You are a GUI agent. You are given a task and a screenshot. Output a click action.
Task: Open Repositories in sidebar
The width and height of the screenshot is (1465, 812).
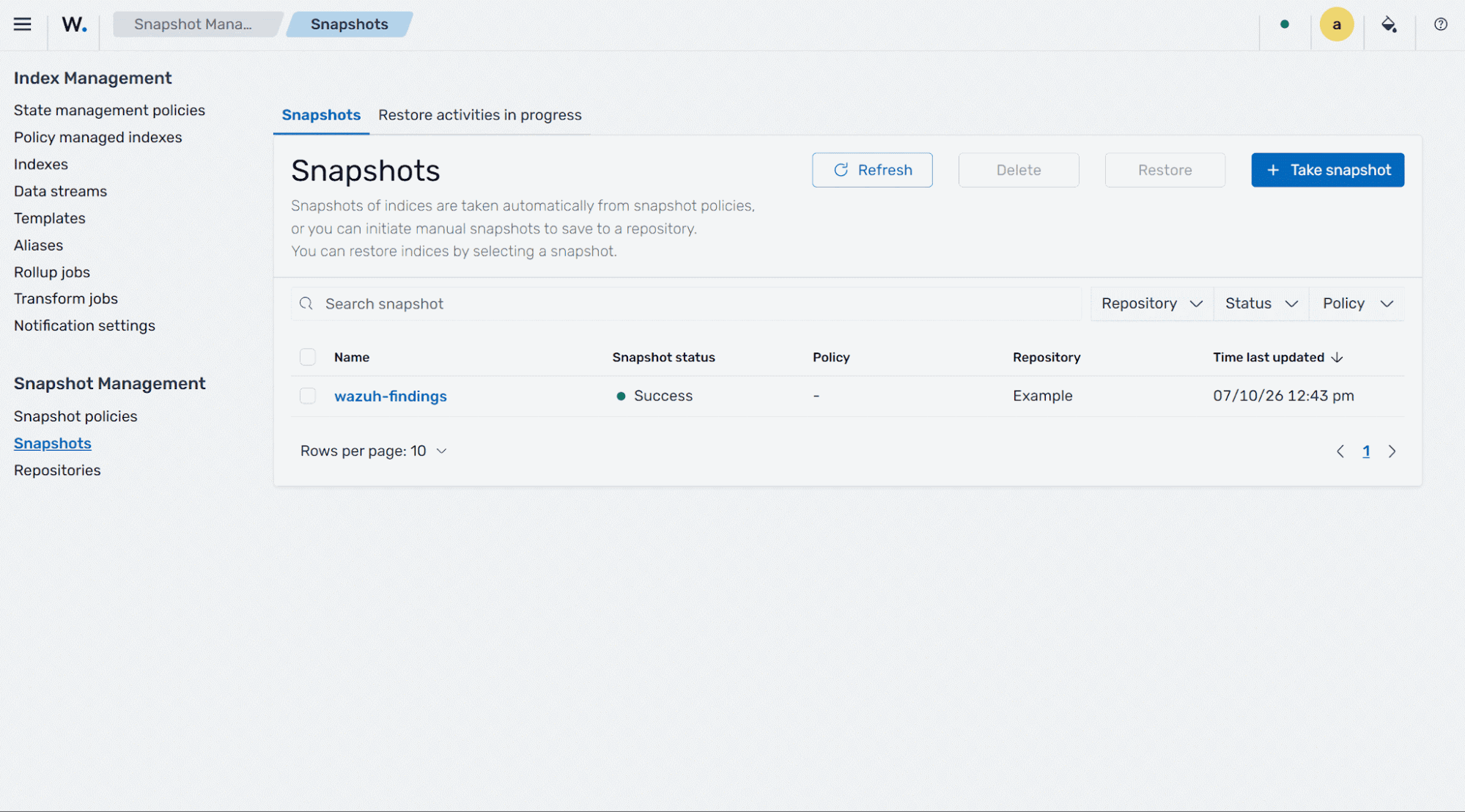click(x=57, y=470)
